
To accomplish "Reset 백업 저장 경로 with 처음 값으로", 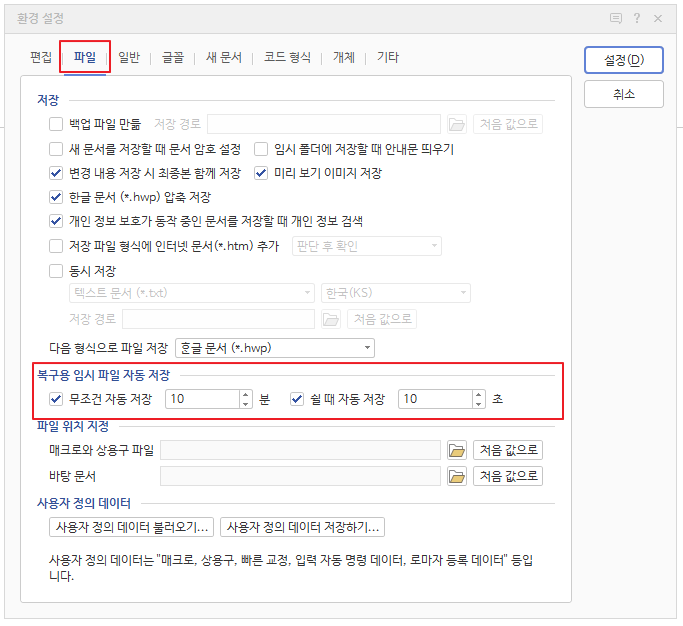I will [508, 124].
